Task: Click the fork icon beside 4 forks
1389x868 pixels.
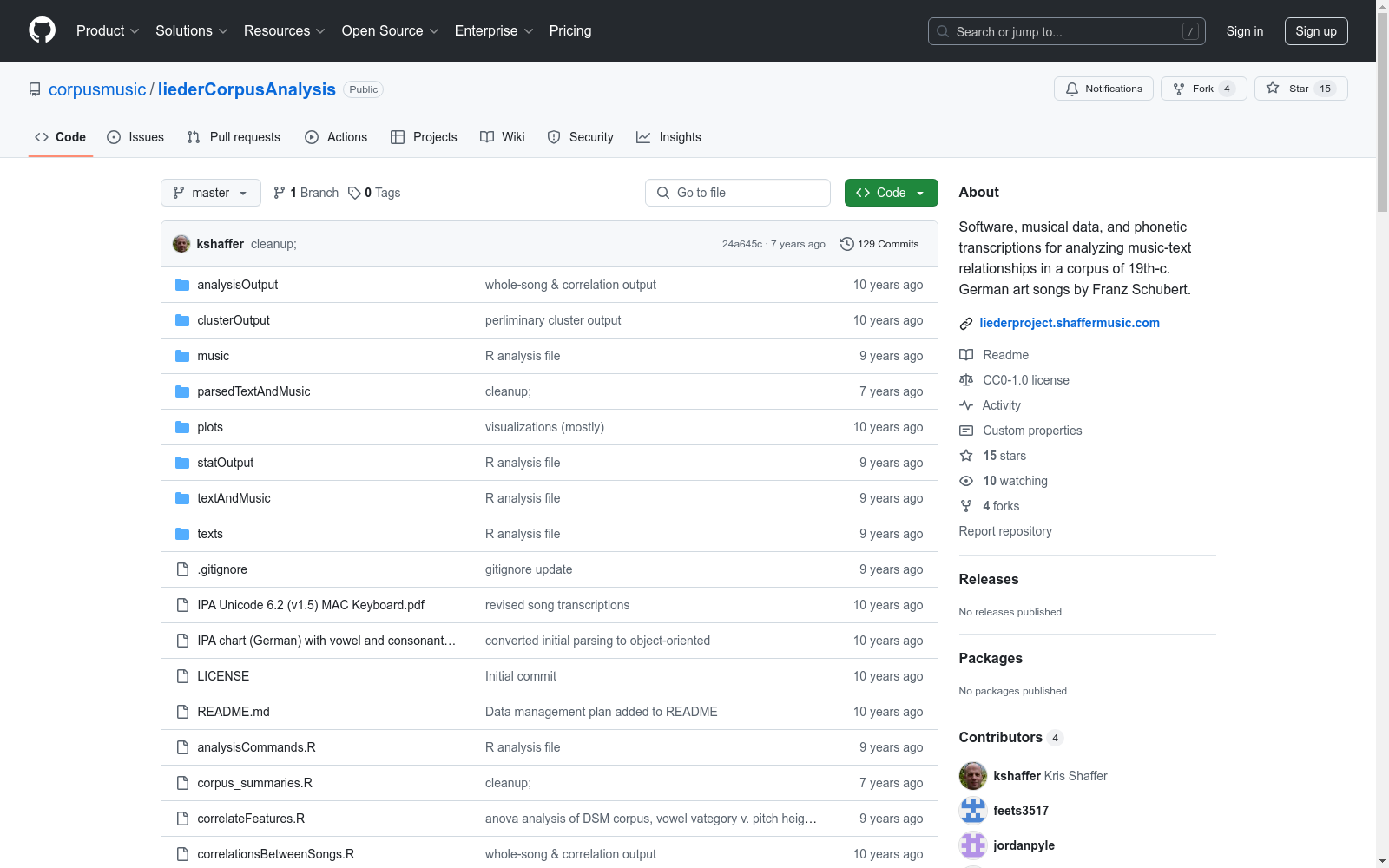Action: 966,506
